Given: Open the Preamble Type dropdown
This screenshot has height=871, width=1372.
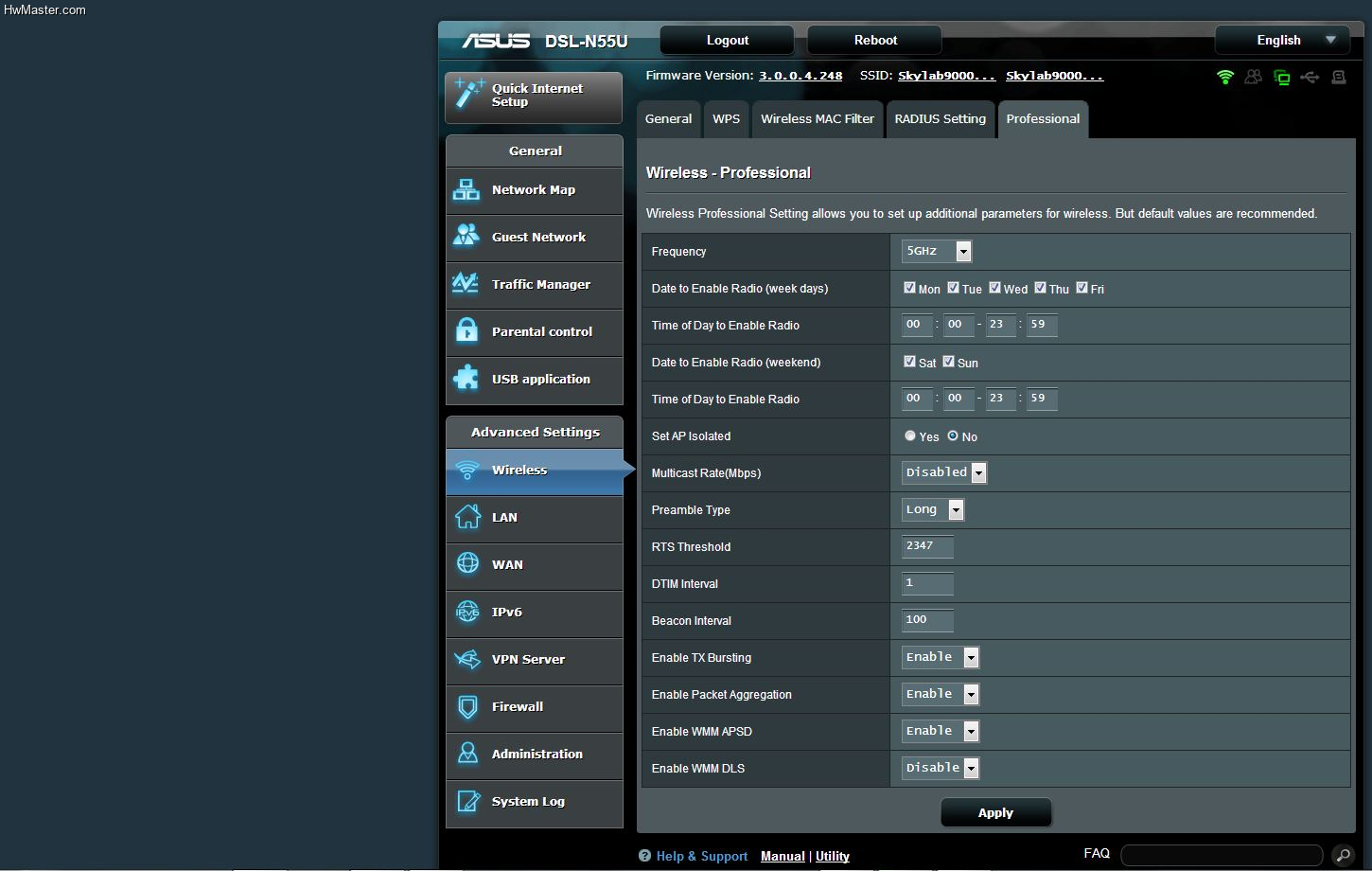Looking at the screenshot, I should (933, 509).
